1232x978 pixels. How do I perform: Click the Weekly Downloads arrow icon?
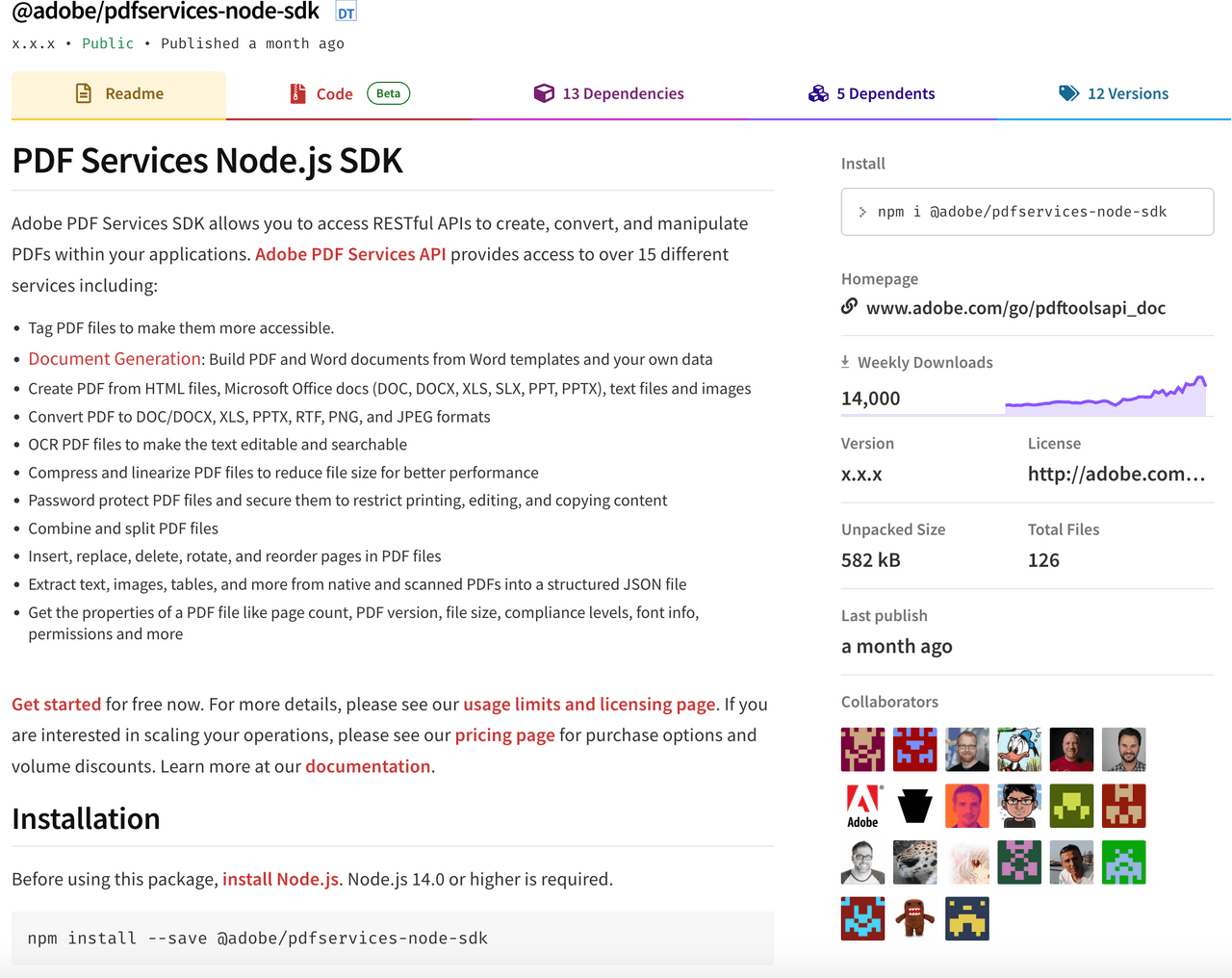tap(845, 362)
